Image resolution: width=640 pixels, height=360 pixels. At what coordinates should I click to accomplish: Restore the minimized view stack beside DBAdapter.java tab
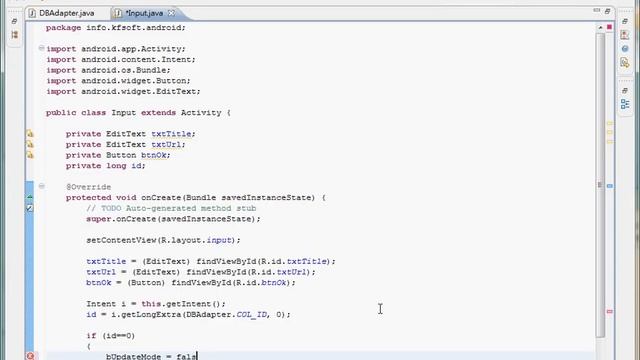click(x=14, y=21)
